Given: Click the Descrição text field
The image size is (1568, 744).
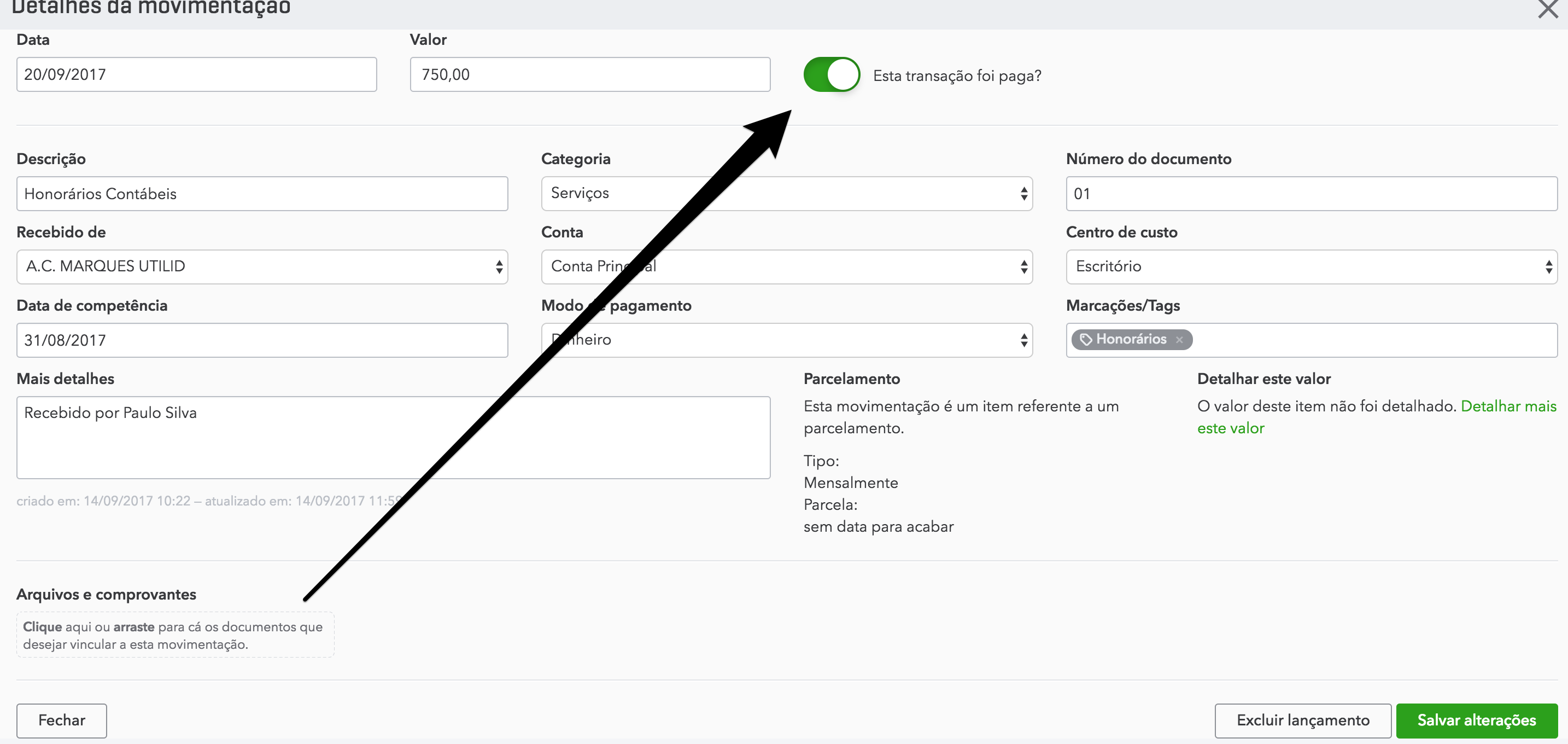Looking at the screenshot, I should [262, 194].
